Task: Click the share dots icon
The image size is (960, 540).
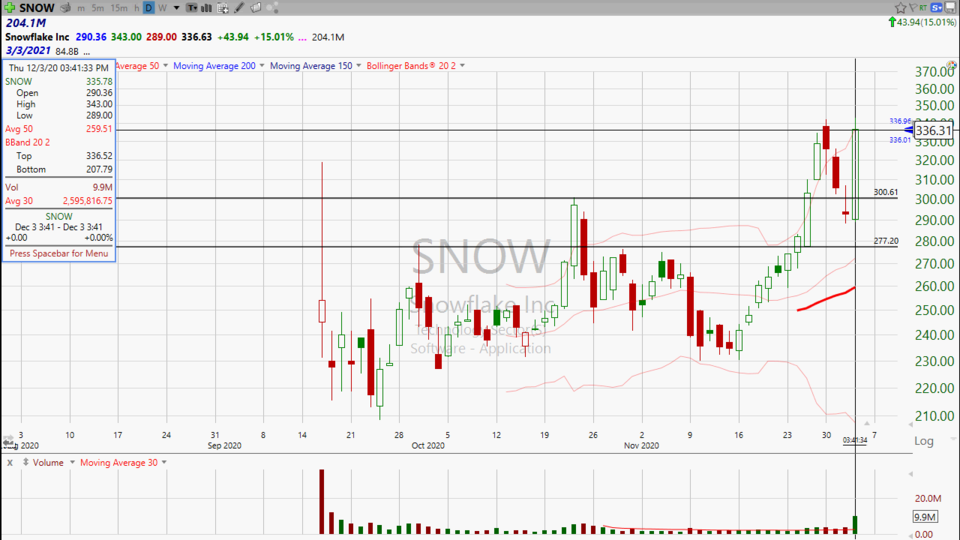Action: (x=273, y=8)
